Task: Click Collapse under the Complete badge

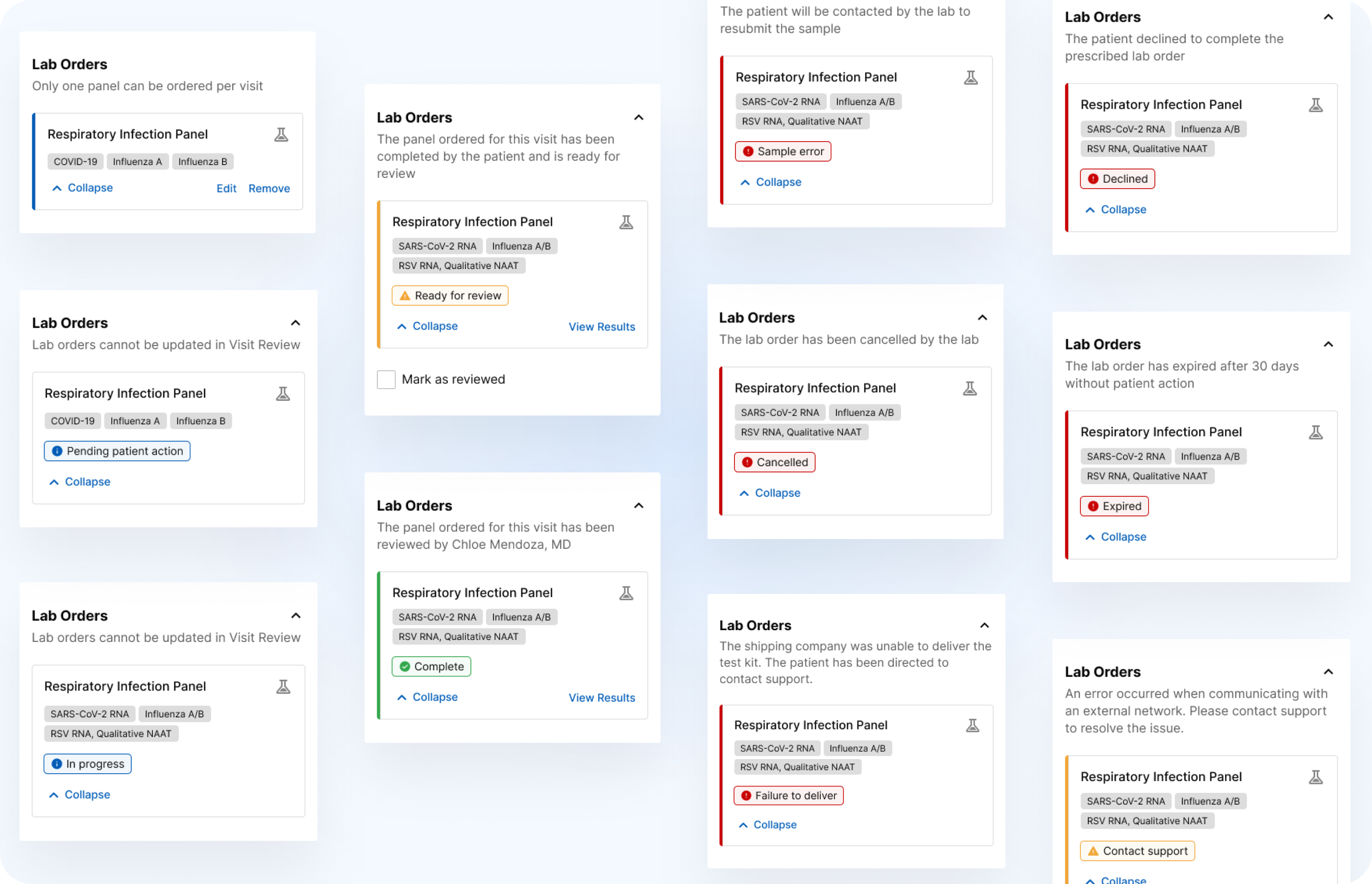Action: click(427, 697)
